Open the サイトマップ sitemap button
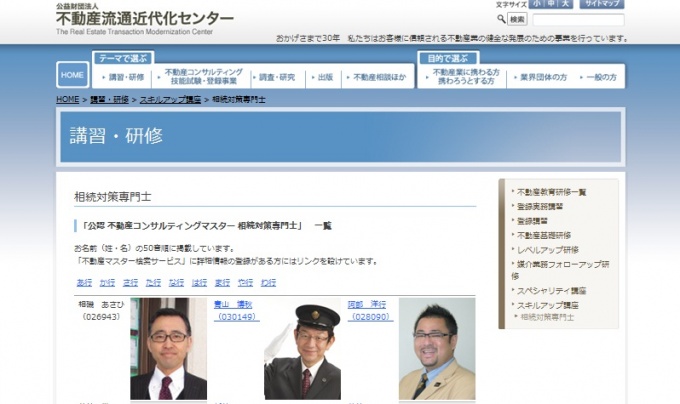Viewport: 680px width, 404px height. (x=602, y=4)
